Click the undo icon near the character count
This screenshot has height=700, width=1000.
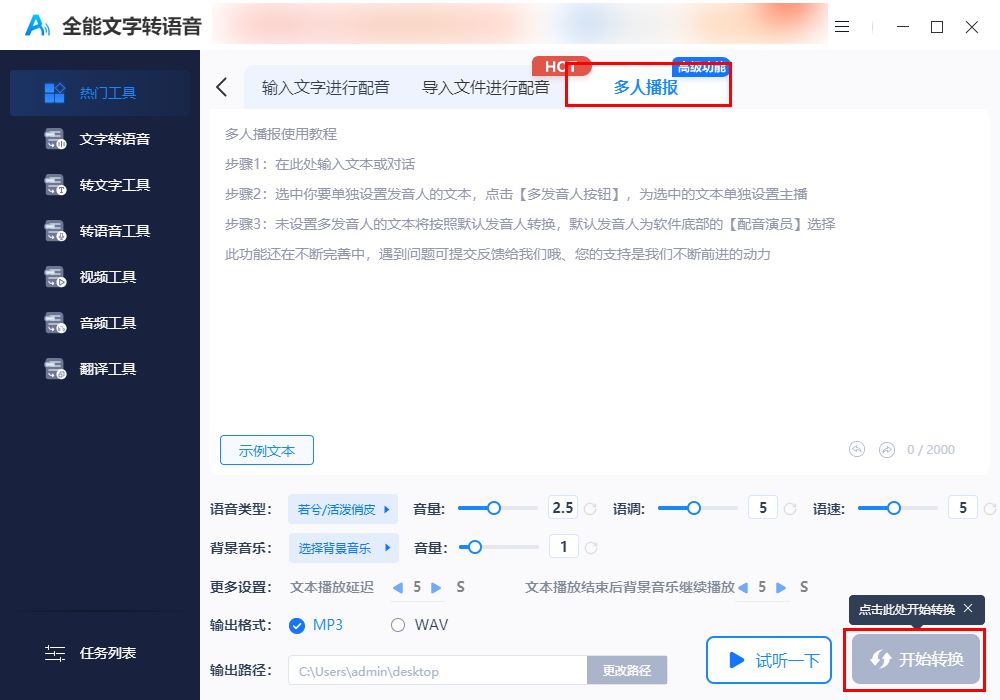857,449
